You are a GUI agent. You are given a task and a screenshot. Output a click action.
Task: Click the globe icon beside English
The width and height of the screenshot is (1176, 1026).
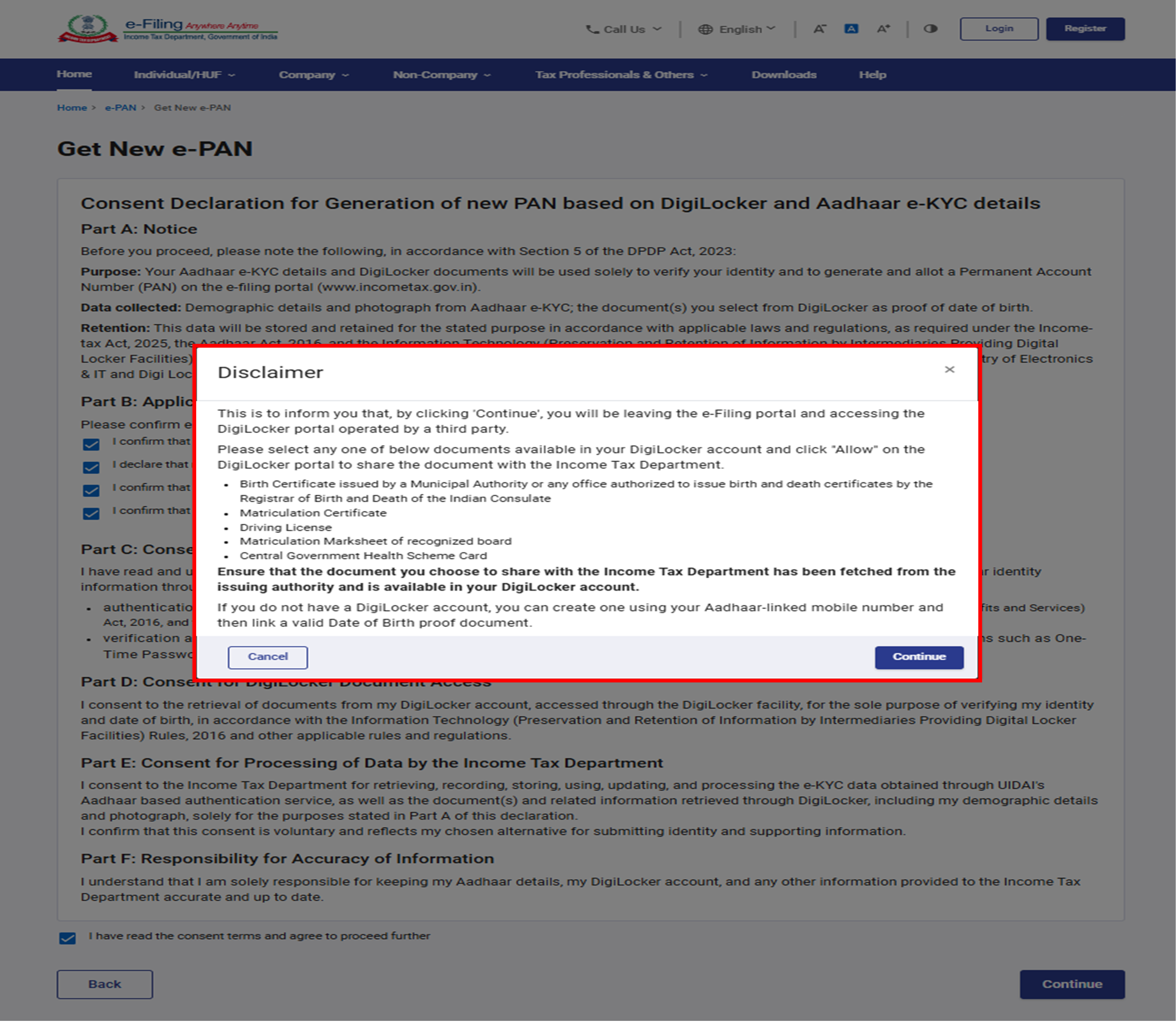705,29
